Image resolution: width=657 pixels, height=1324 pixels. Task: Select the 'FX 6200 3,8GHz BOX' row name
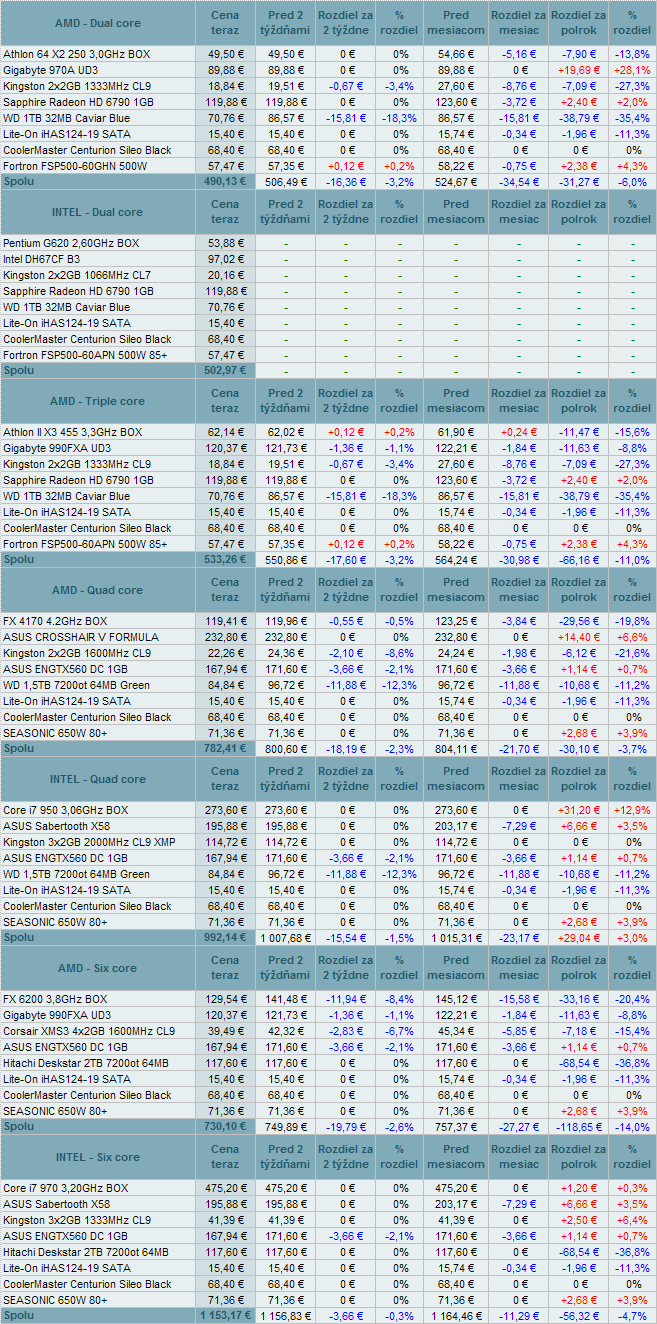[x=56, y=999]
